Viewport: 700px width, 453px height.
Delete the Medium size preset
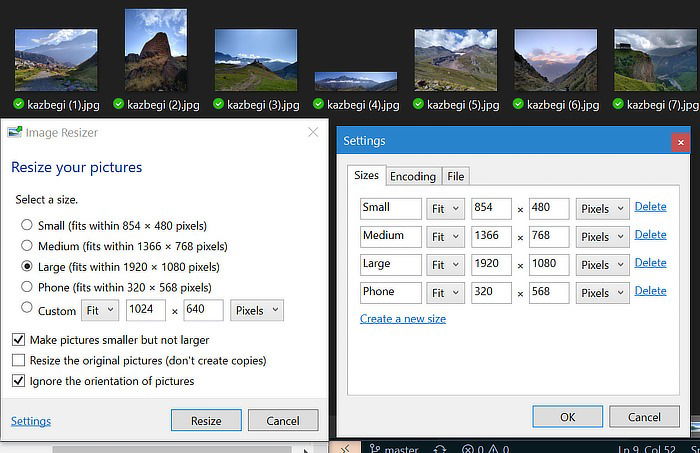pyautogui.click(x=650, y=235)
